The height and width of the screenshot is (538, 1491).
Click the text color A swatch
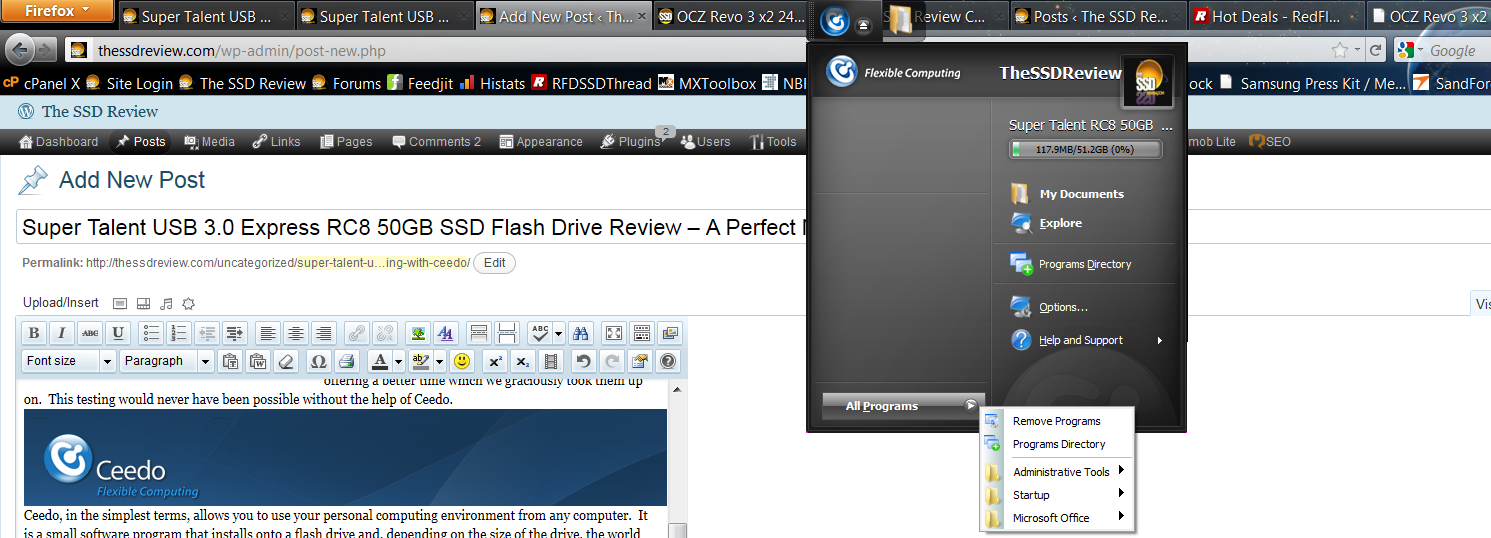tap(379, 361)
